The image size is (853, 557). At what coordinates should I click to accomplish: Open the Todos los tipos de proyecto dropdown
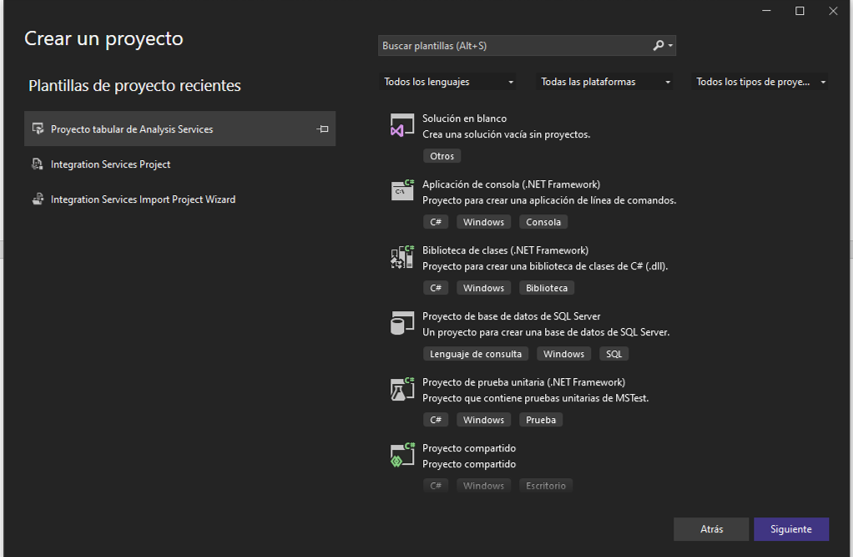click(x=760, y=82)
